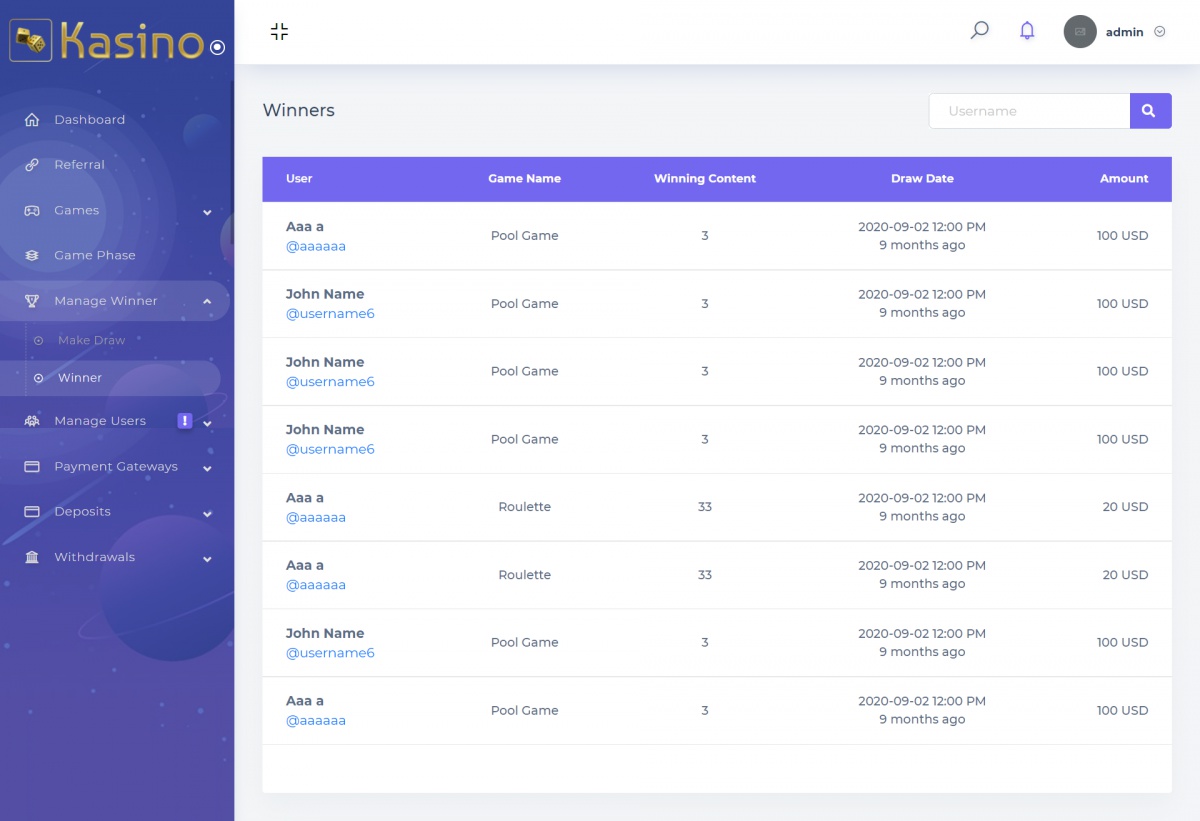Open the search magnifier in top bar
Image resolution: width=1200 pixels, height=821 pixels.
pyautogui.click(x=980, y=31)
